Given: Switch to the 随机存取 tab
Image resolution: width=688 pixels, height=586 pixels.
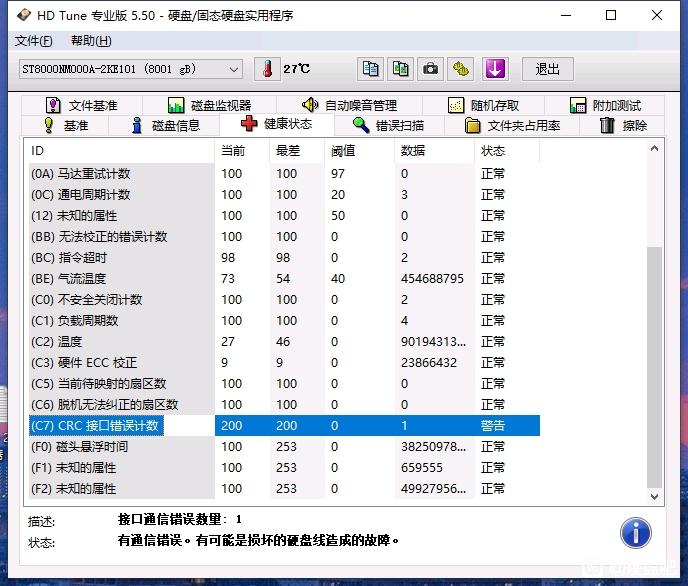Looking at the screenshot, I should coord(483,105).
